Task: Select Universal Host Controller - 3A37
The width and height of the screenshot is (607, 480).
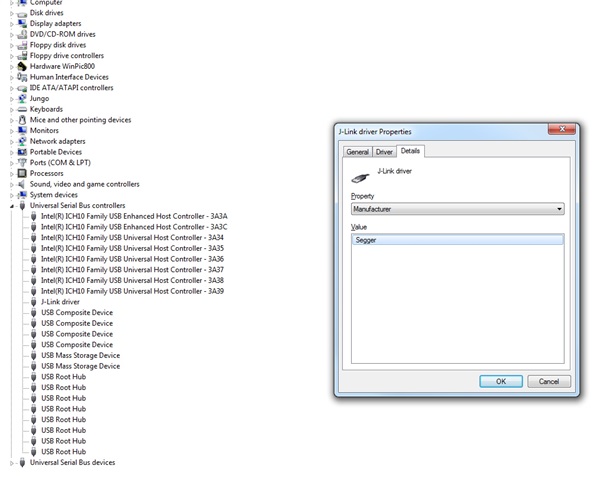Action: (132, 270)
